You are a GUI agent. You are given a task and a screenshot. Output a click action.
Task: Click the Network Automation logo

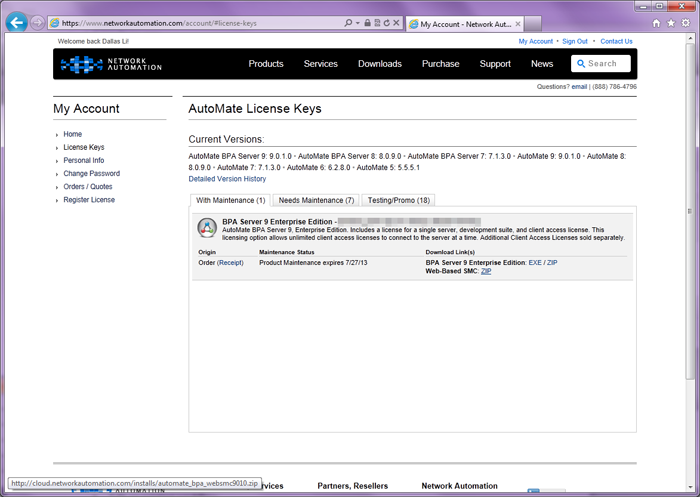click(111, 64)
